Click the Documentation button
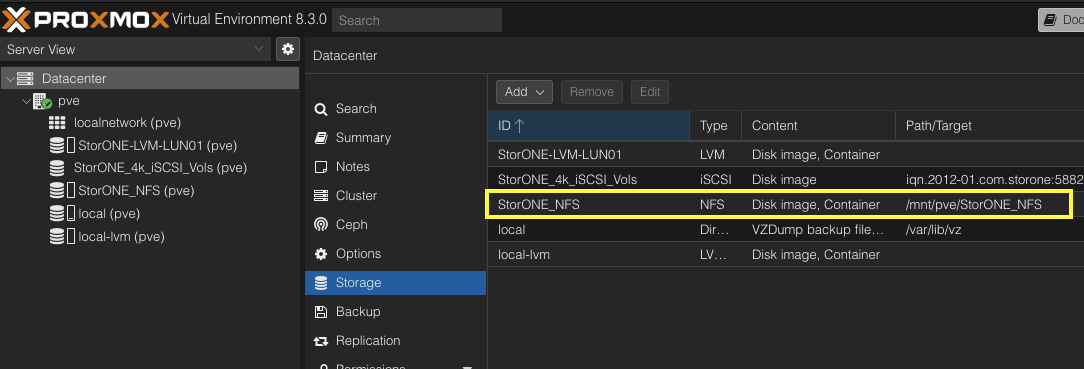This screenshot has height=369, width=1084. (1061, 20)
